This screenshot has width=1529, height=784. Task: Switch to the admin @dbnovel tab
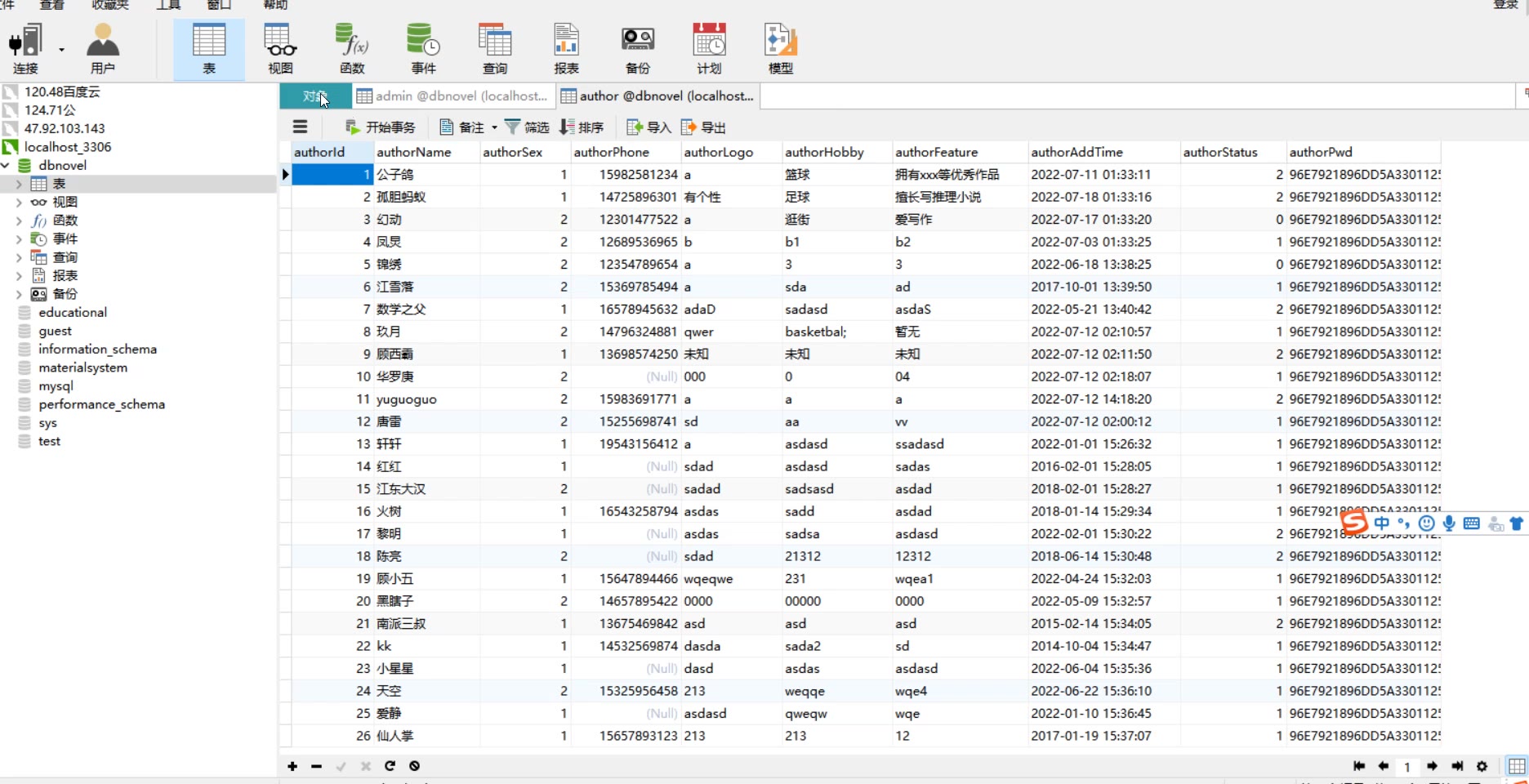click(x=453, y=96)
